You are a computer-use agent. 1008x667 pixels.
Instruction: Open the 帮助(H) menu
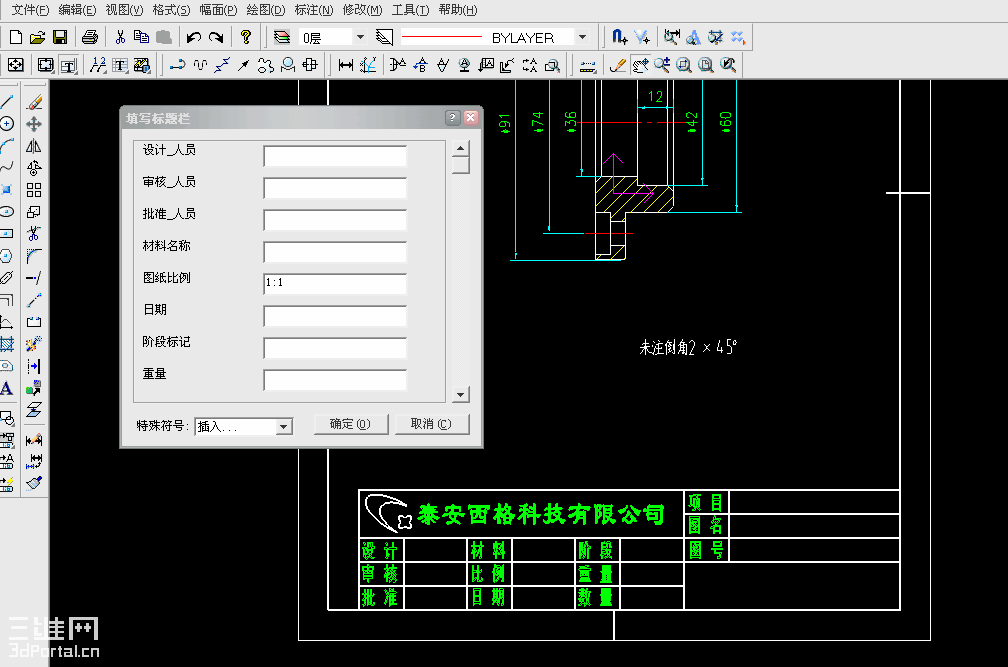click(x=458, y=10)
